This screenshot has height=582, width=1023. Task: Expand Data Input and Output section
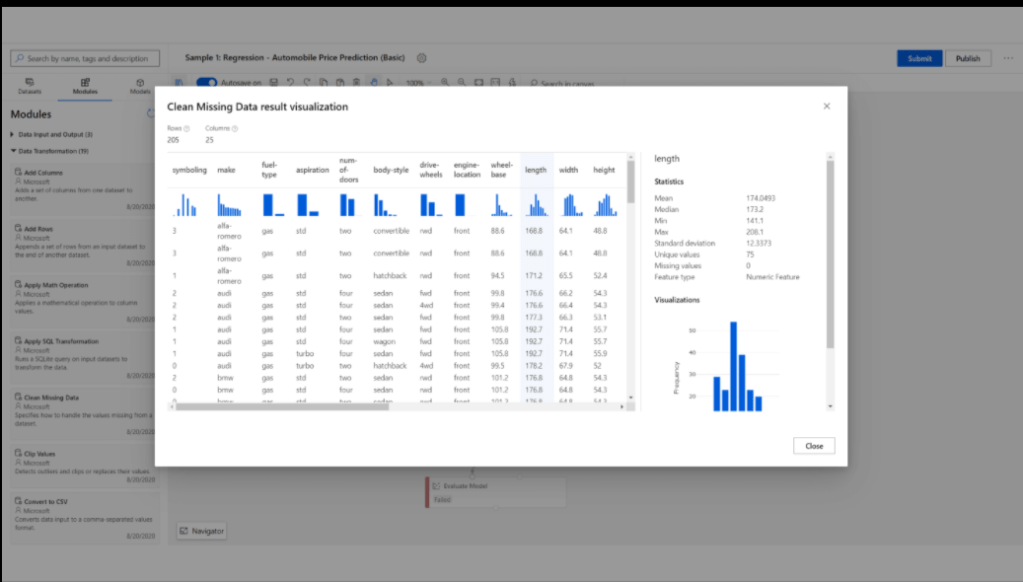point(14,134)
